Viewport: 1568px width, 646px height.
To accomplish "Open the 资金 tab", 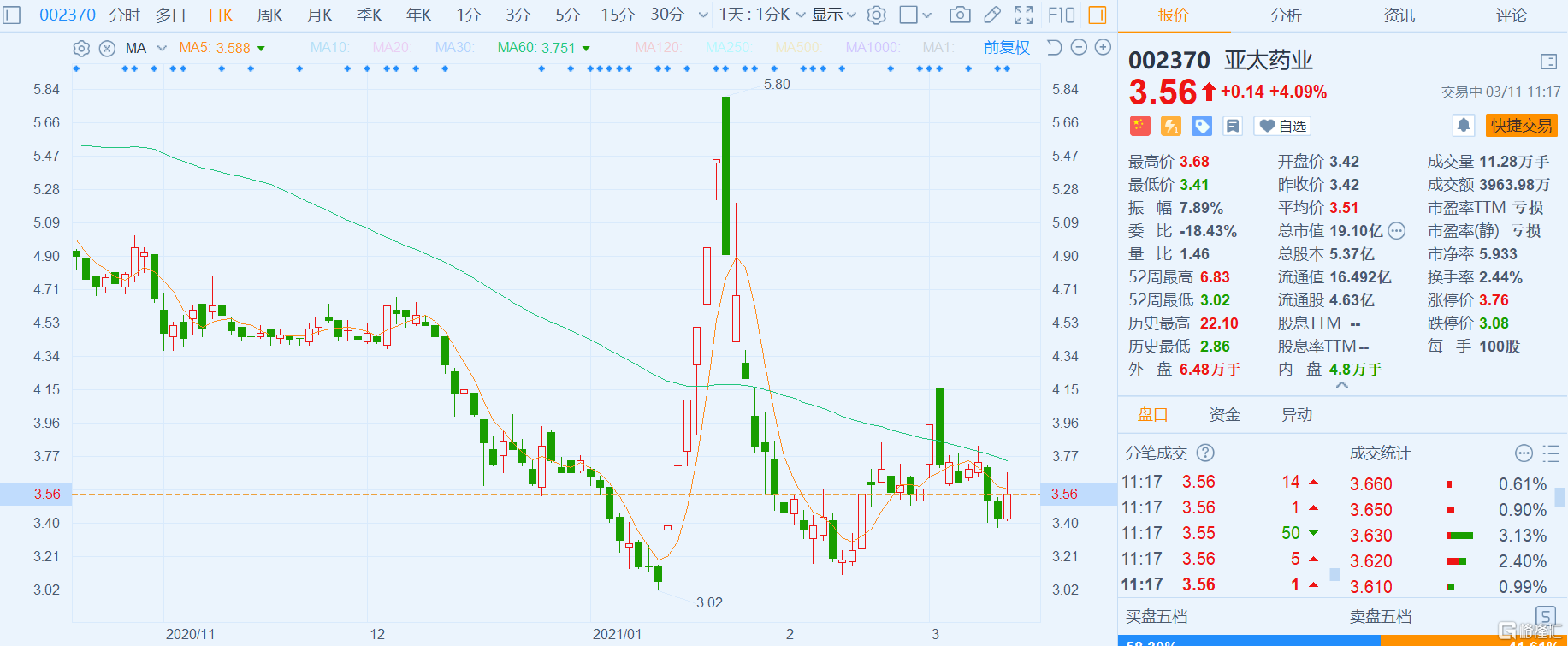I will (1224, 415).
